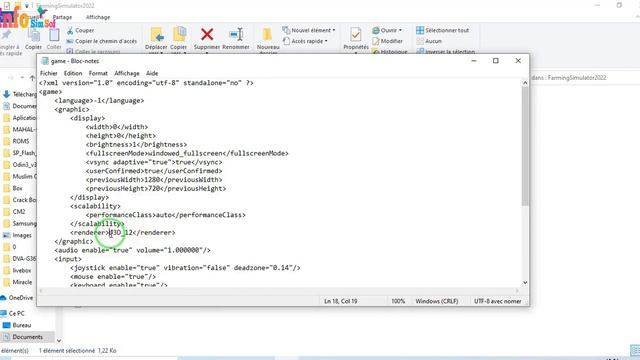The width and height of the screenshot is (640, 360).
Task: Click Sélectionner tout in Explorer
Action: tap(442, 30)
